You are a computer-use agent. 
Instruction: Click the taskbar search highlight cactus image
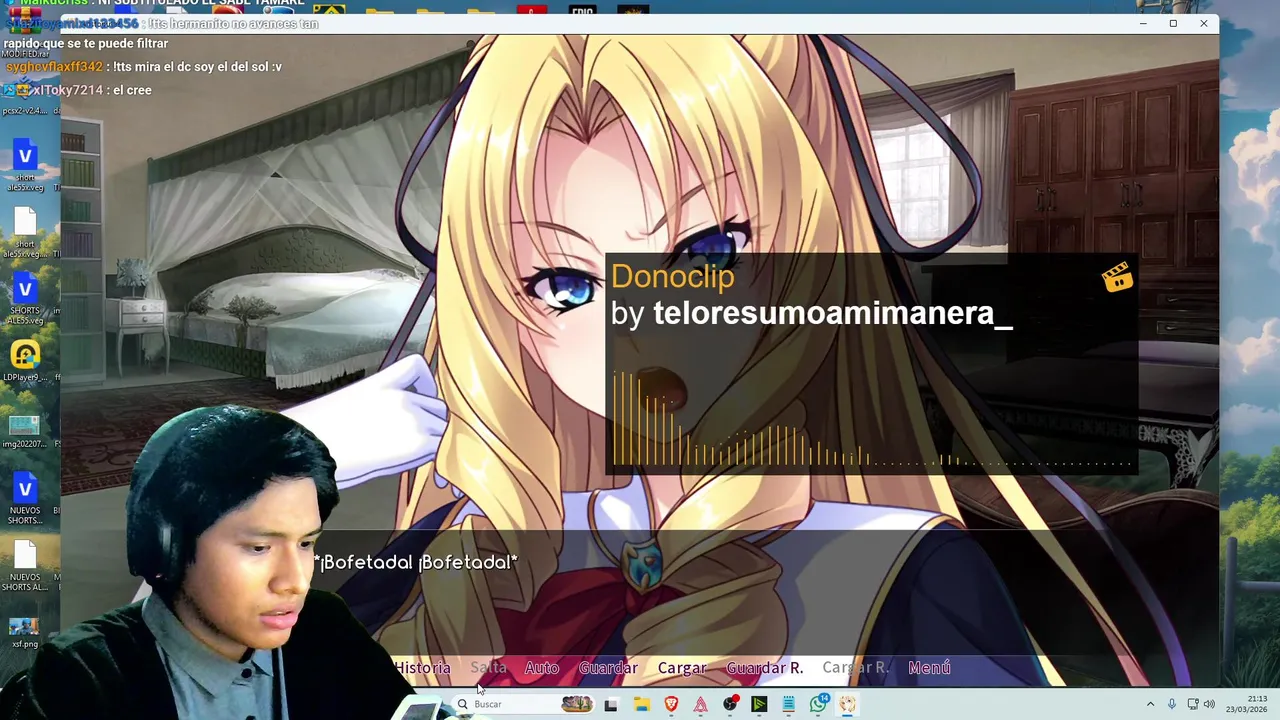[576, 704]
